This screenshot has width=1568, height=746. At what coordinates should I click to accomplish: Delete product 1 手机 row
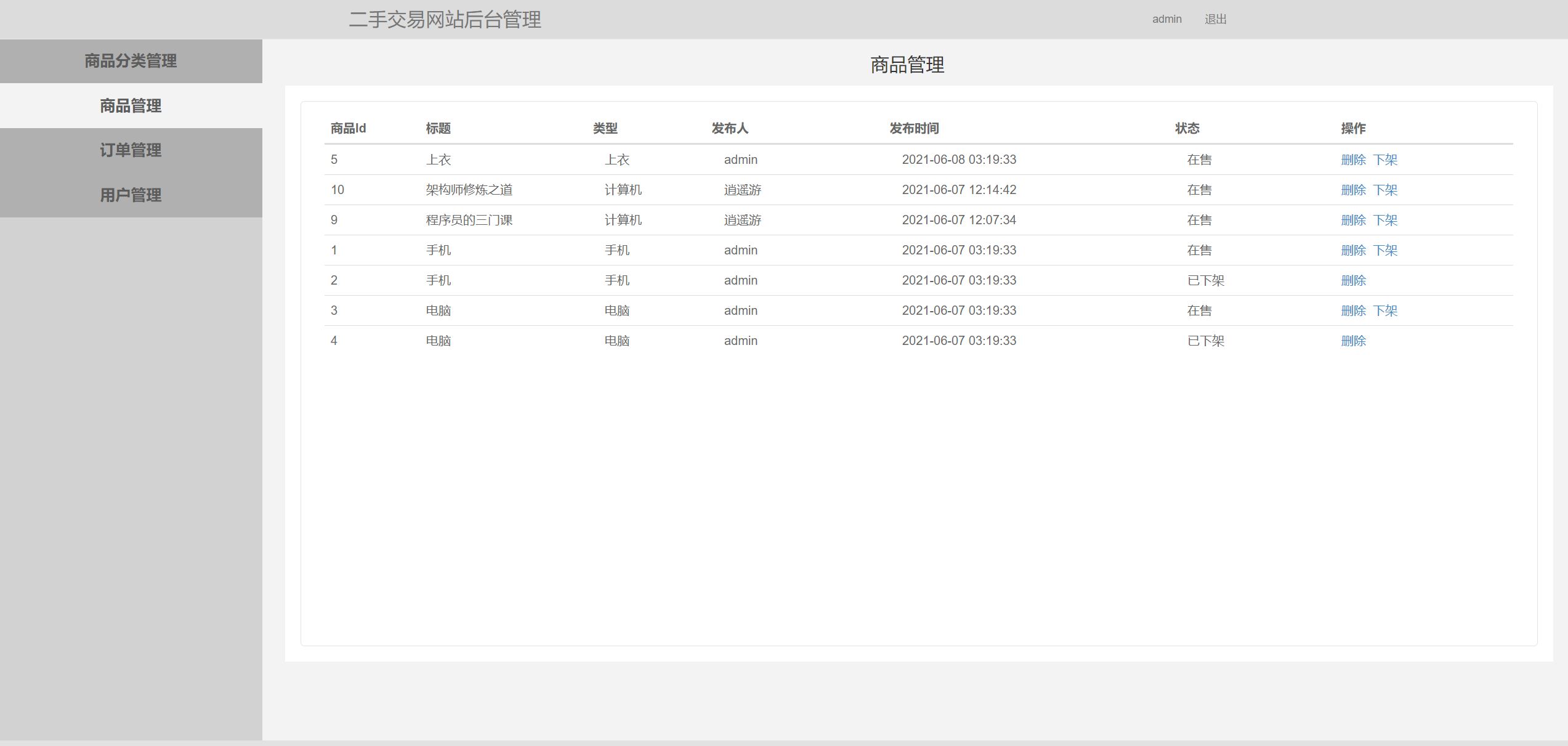click(1353, 250)
